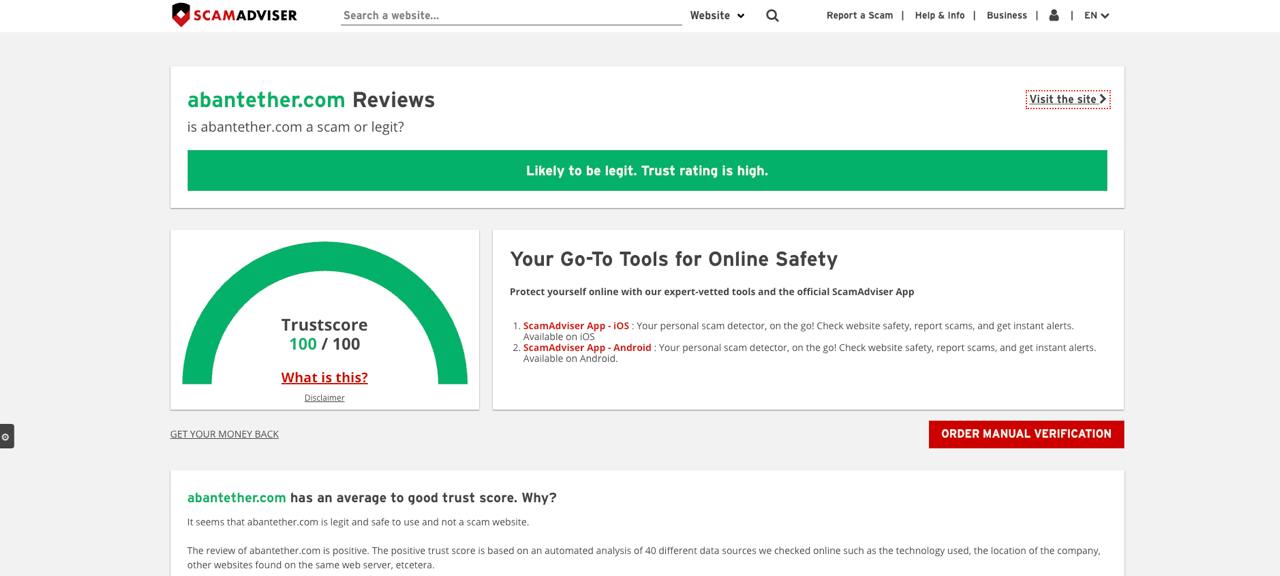Click the Get Your Money Back link
Viewport: 1280px width, 576px height.
(224, 434)
